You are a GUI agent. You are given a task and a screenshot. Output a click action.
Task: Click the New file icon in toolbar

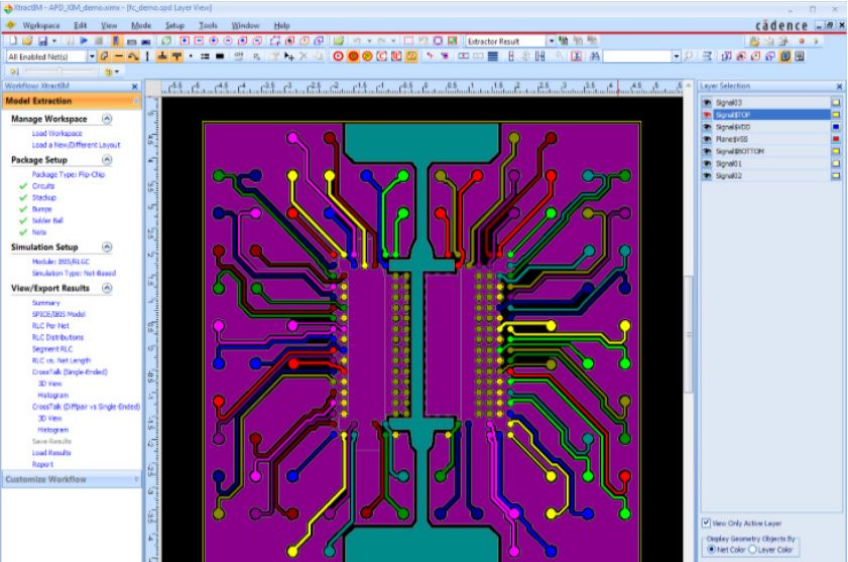tap(13, 41)
